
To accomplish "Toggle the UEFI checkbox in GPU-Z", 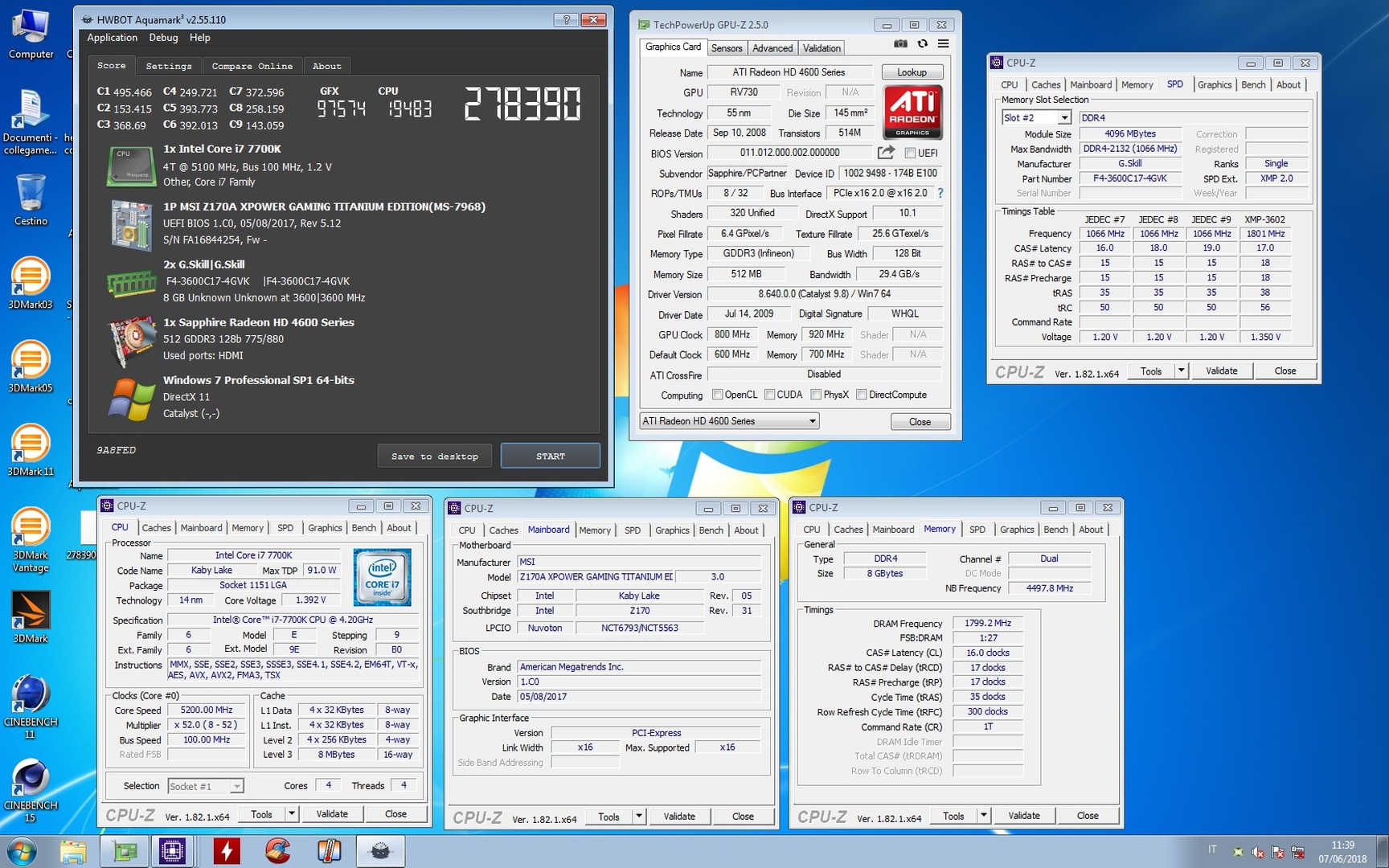I will 910,153.
